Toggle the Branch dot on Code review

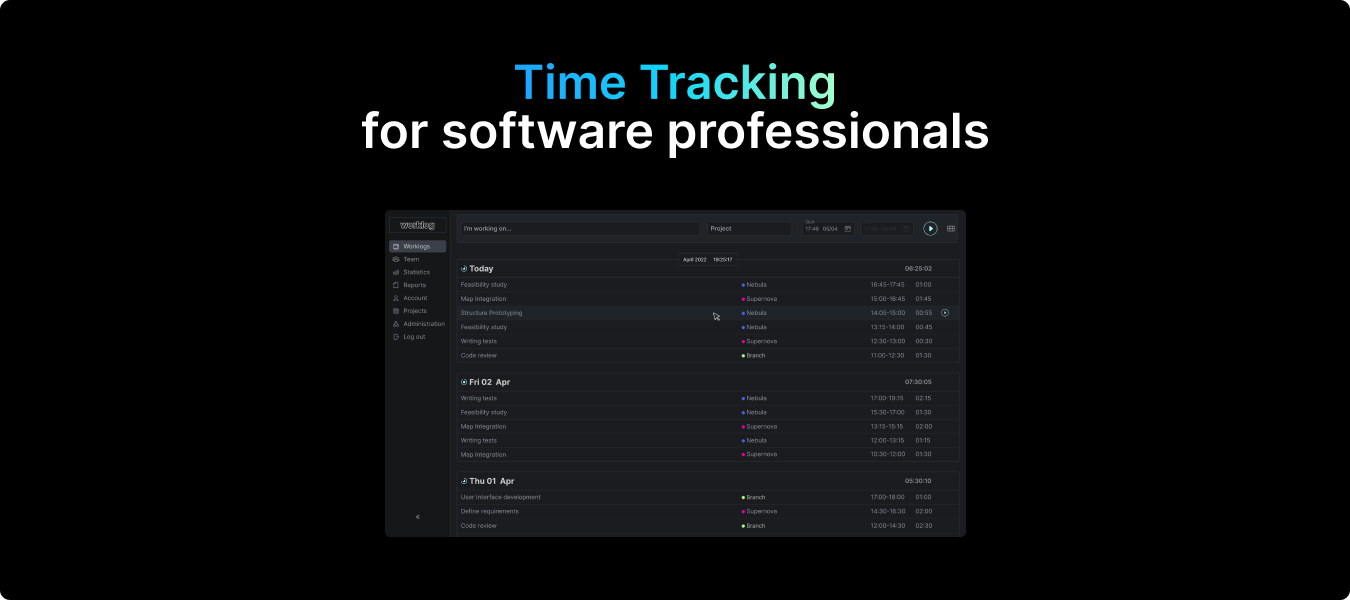click(x=741, y=355)
